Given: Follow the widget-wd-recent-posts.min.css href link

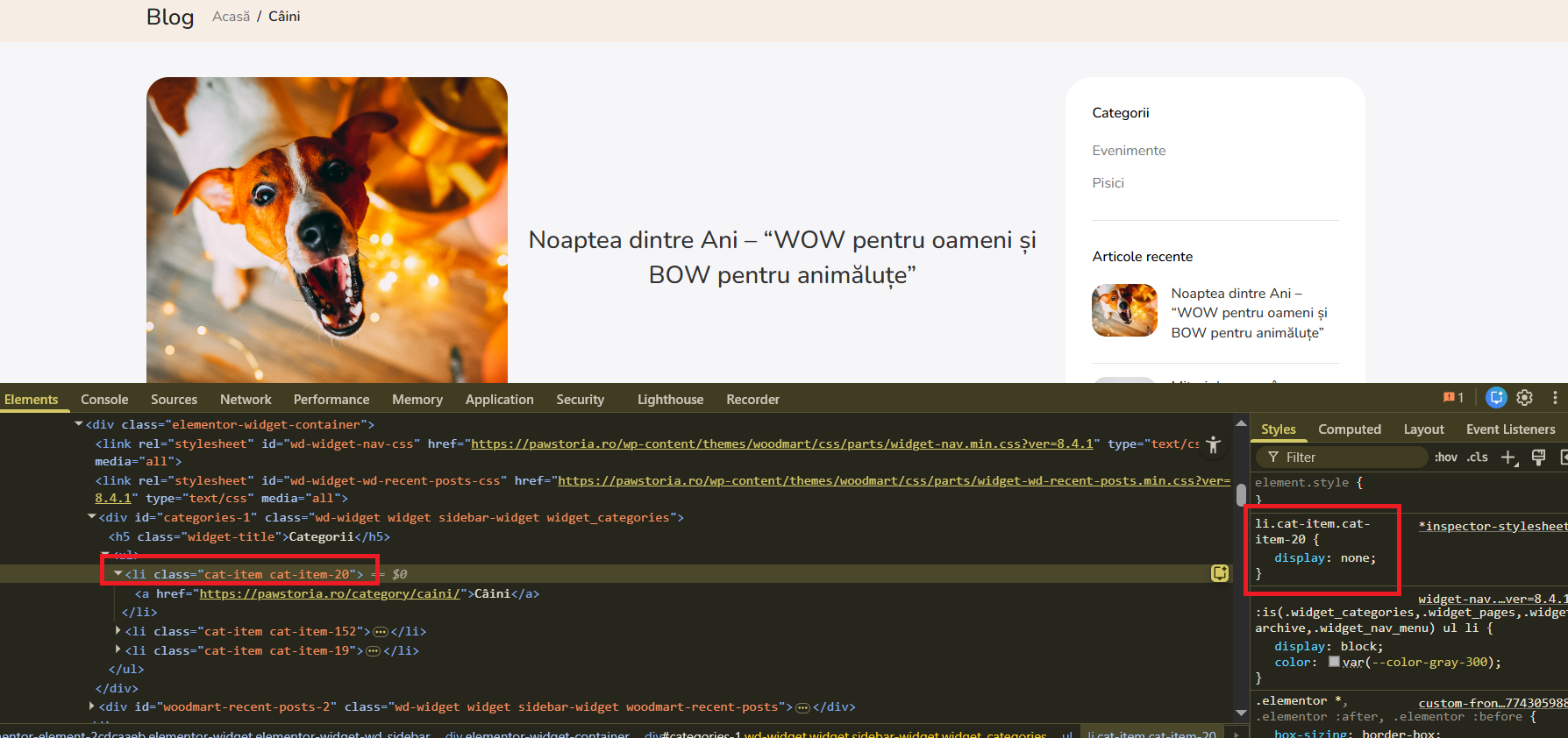Looking at the screenshot, I should [x=894, y=481].
